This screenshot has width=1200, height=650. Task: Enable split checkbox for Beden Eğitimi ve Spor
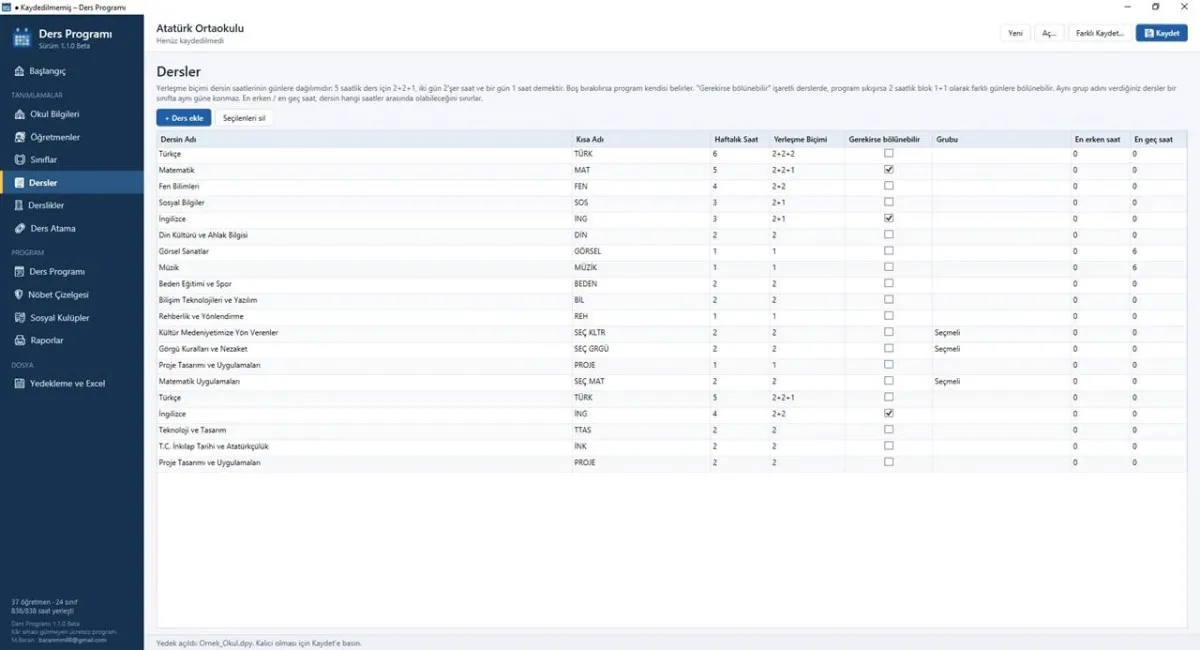point(888,283)
